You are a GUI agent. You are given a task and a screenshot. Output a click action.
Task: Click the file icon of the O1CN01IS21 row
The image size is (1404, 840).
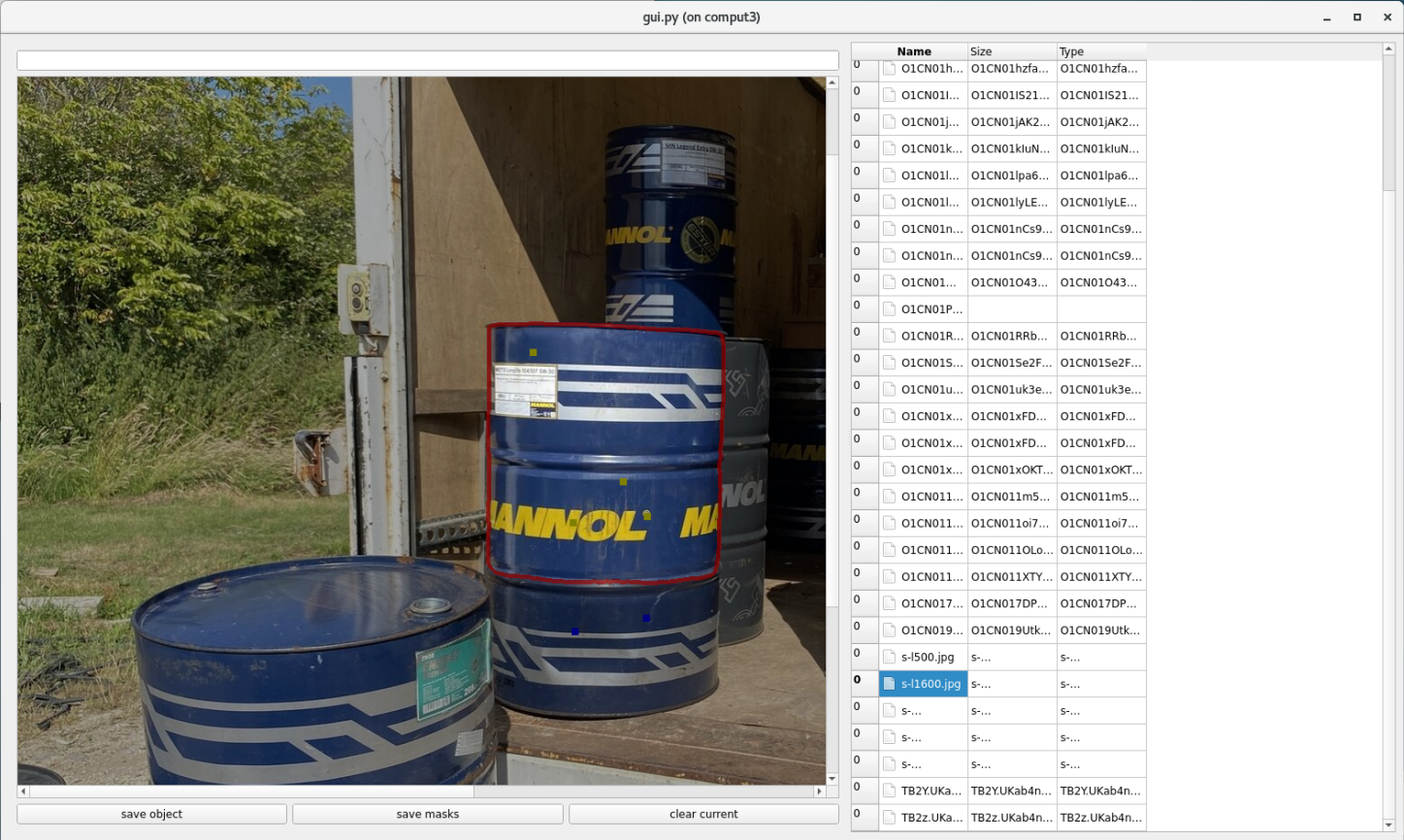889,95
